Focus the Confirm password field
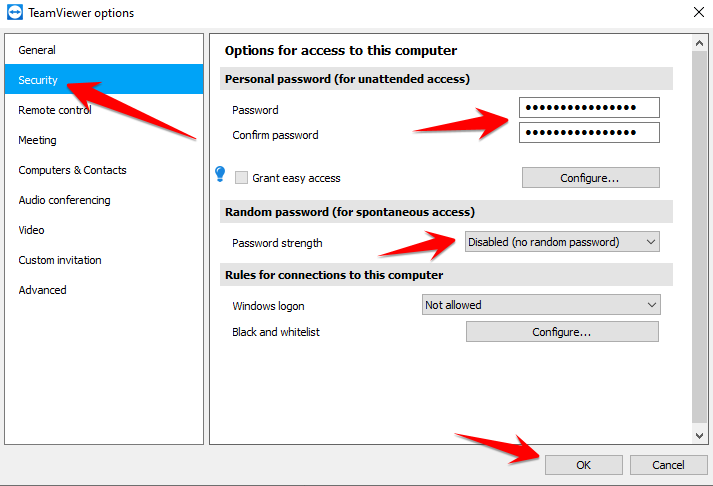 589,133
